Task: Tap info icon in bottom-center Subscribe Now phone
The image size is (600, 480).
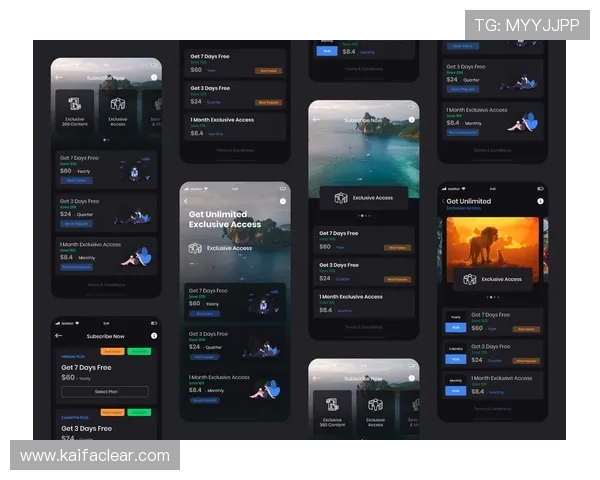Action: click(411, 378)
